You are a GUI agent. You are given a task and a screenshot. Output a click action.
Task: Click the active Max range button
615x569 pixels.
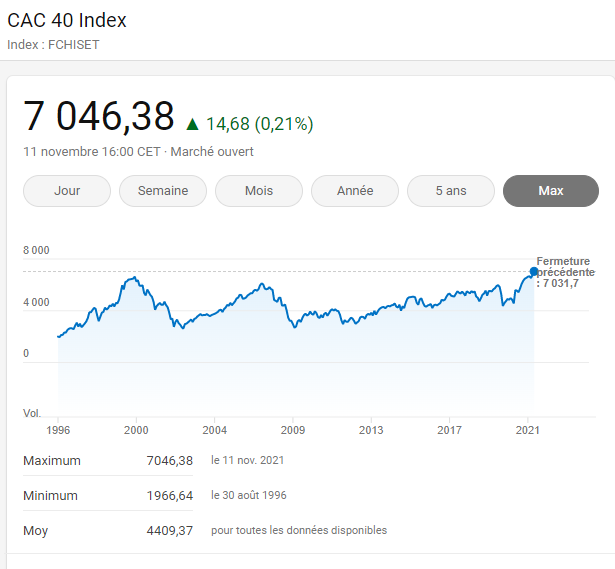551,191
